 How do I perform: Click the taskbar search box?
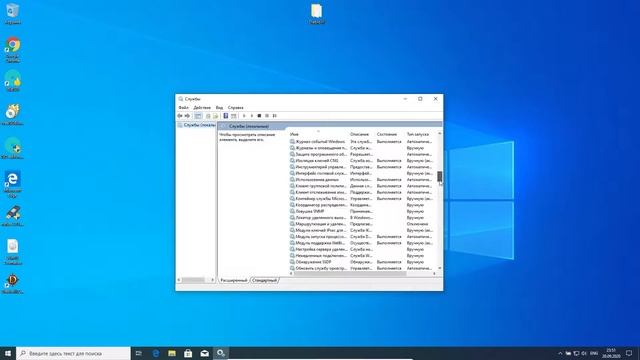(73, 353)
